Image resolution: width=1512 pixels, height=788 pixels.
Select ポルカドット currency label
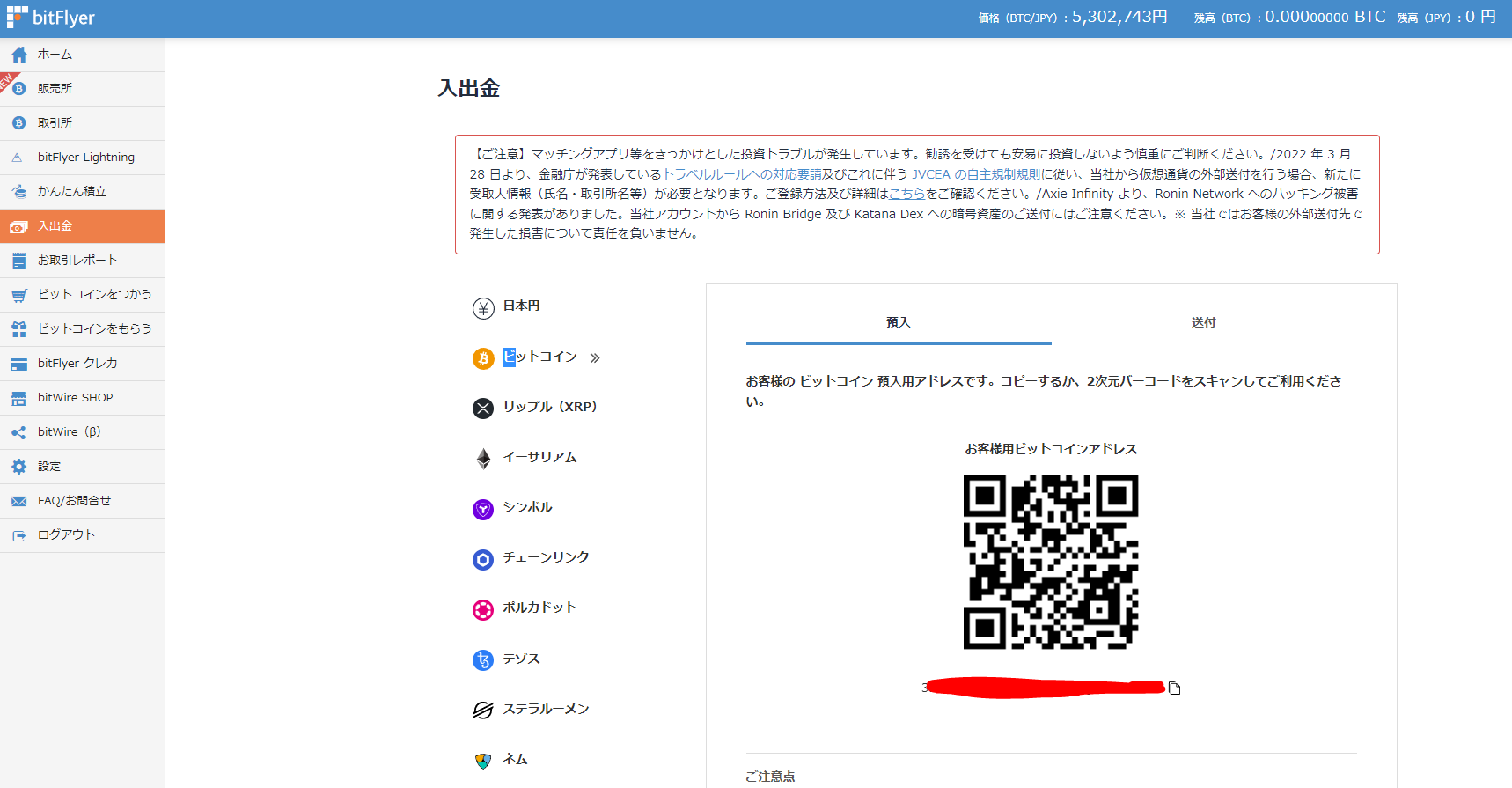tap(539, 608)
